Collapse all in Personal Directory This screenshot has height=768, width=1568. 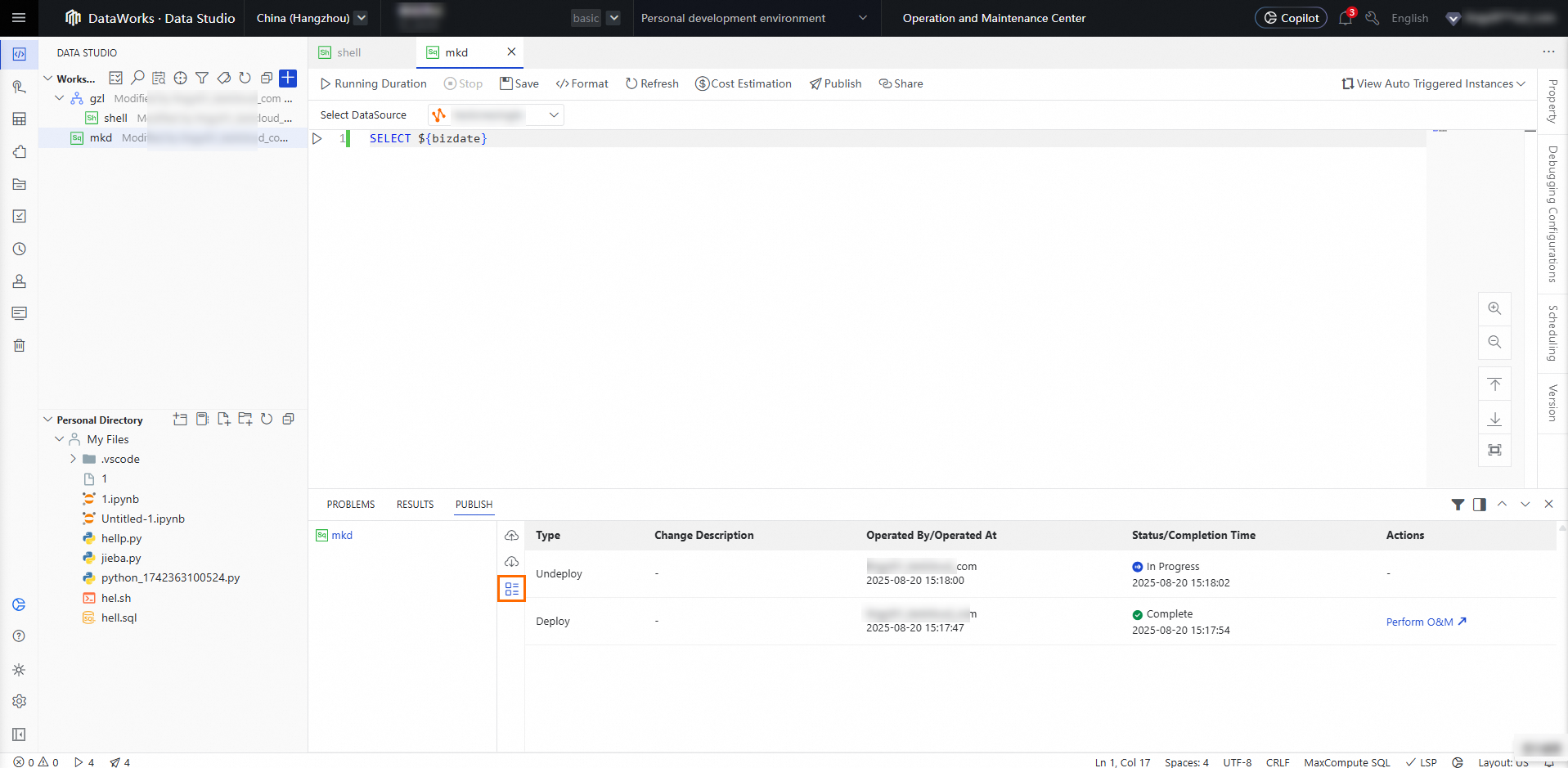288,420
